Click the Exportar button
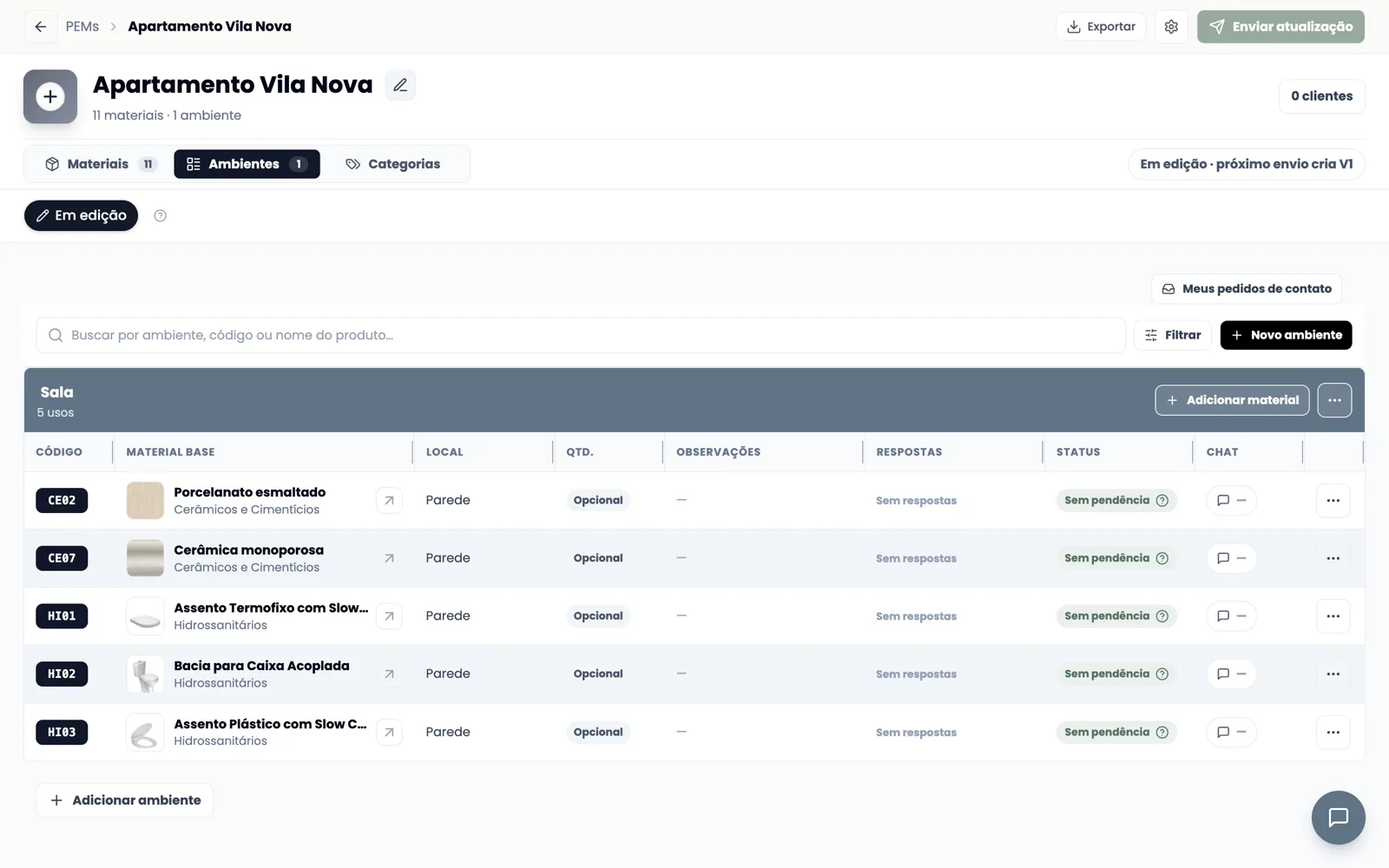 (1101, 27)
